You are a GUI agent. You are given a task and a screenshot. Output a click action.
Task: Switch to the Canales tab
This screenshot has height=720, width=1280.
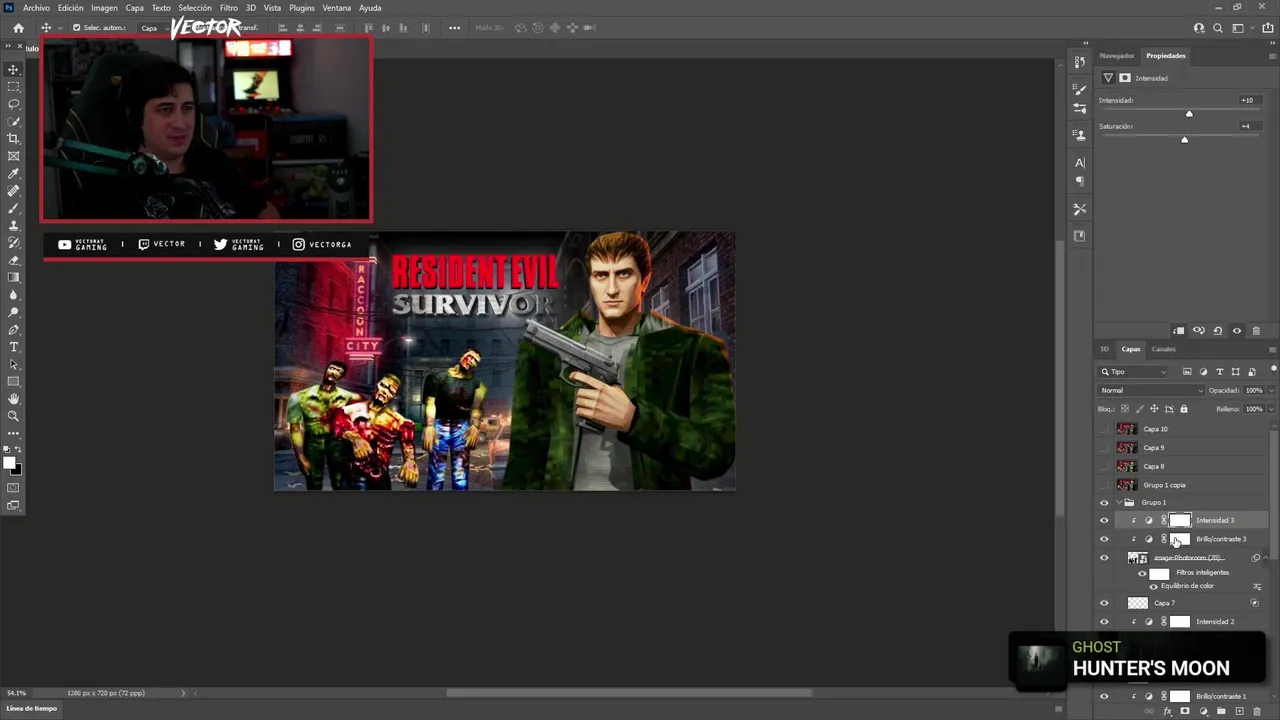pos(1164,349)
